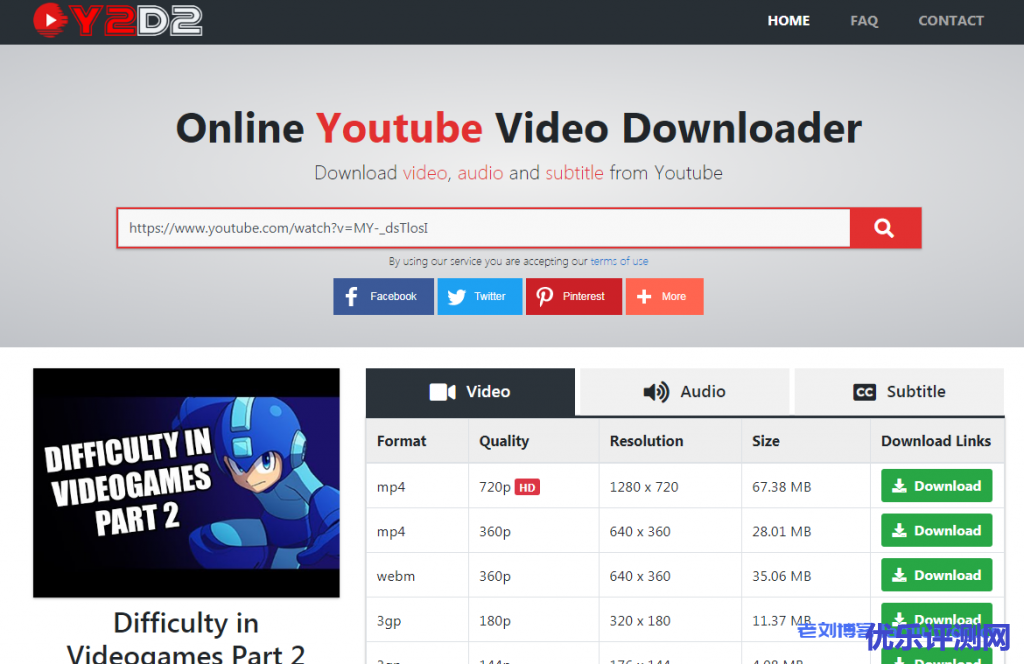Download the 28.01 MB mp4 video
The width and height of the screenshot is (1024, 664).
point(936,530)
